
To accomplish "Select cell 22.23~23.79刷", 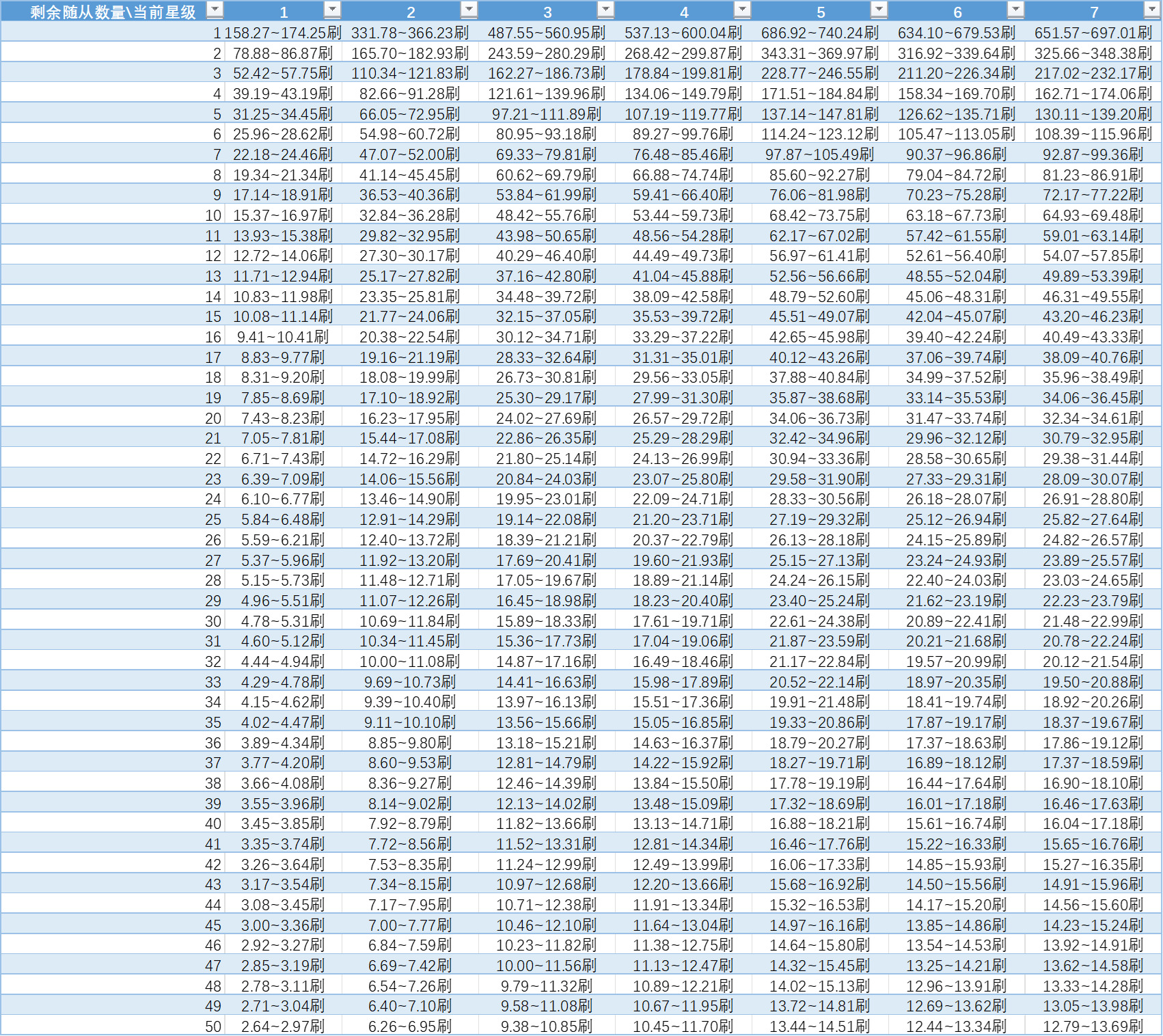I will point(1093,600).
